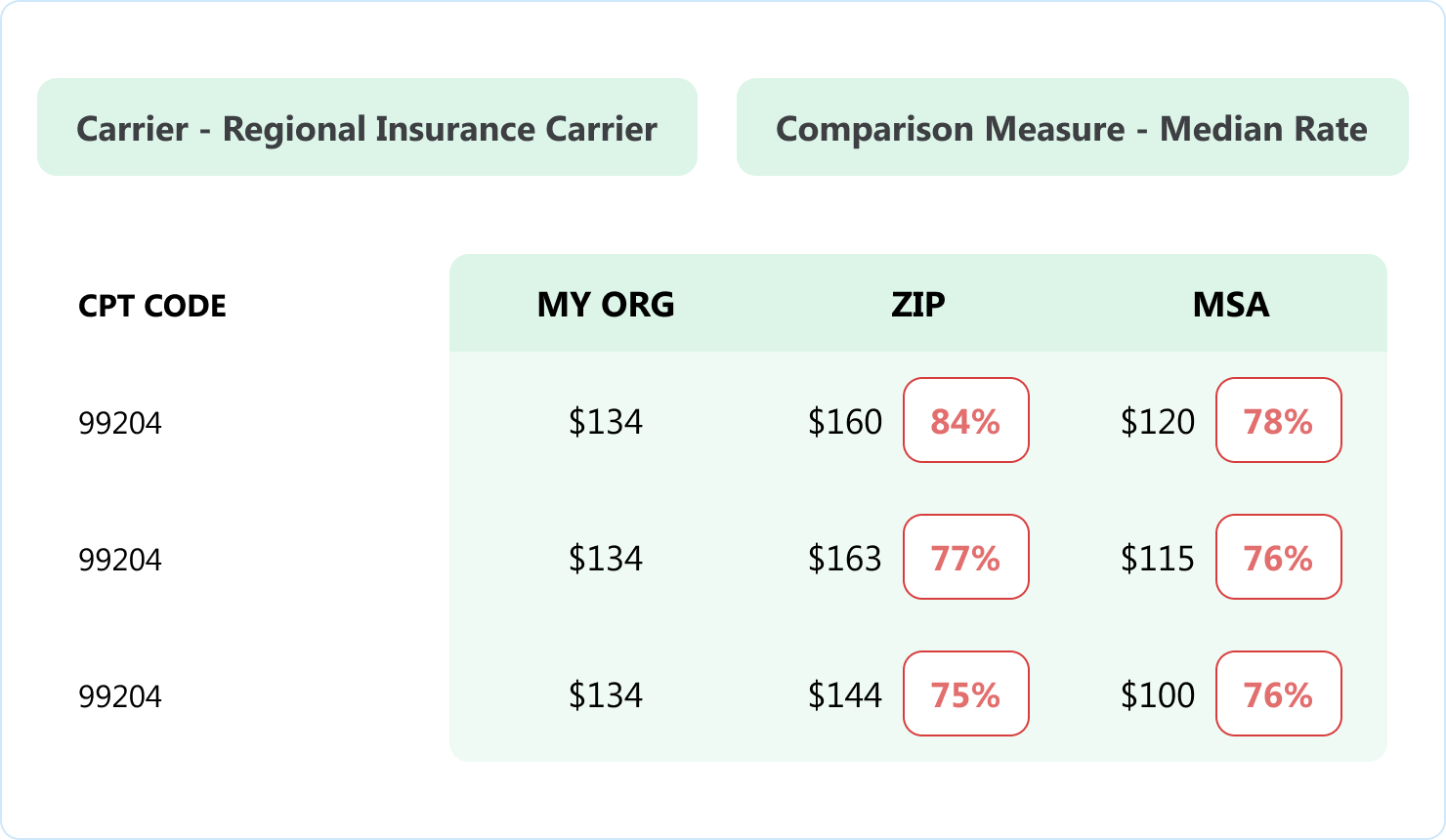Viewport: 1446px width, 840px height.
Task: Open the Carrier - Regional Insurance Carrier filter
Action: pyautogui.click(x=366, y=128)
